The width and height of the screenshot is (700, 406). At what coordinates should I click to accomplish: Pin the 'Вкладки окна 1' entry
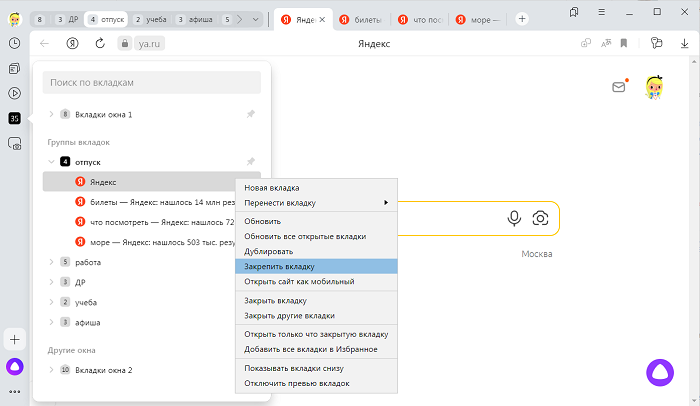click(251, 114)
